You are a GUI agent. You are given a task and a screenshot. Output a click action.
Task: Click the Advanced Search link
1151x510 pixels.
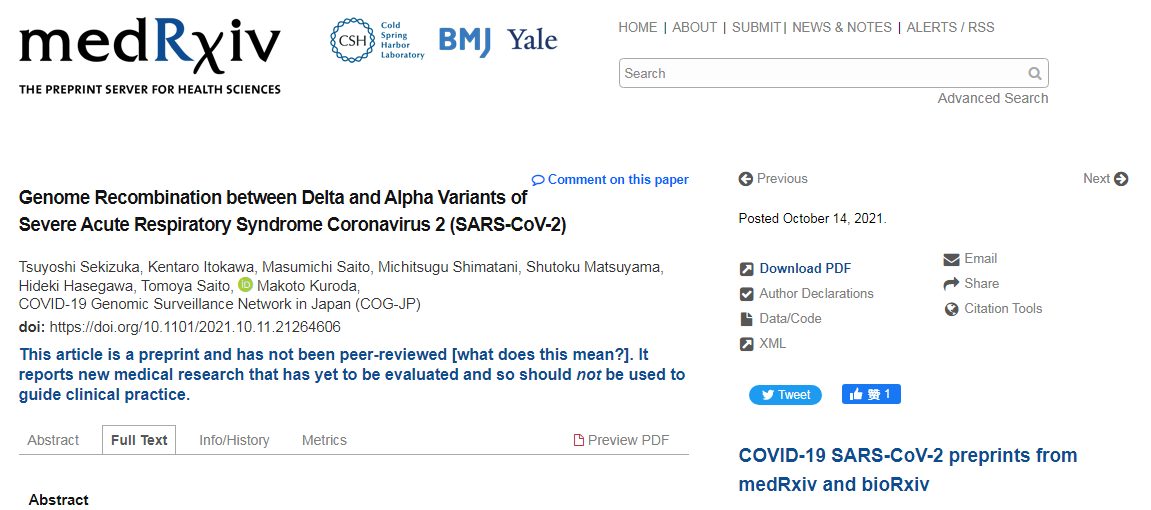pos(992,98)
